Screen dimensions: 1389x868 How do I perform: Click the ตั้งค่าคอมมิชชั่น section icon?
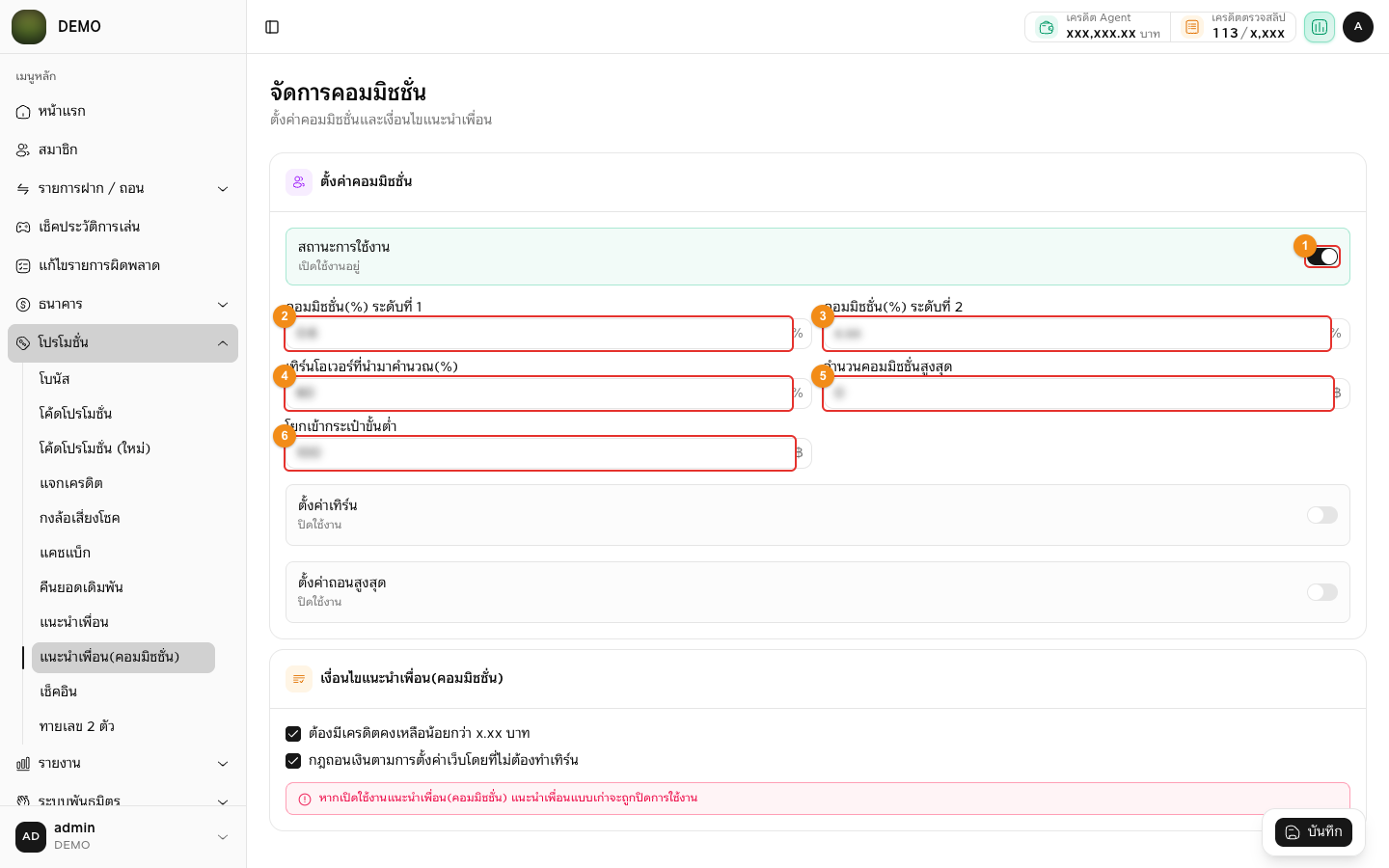click(x=299, y=181)
